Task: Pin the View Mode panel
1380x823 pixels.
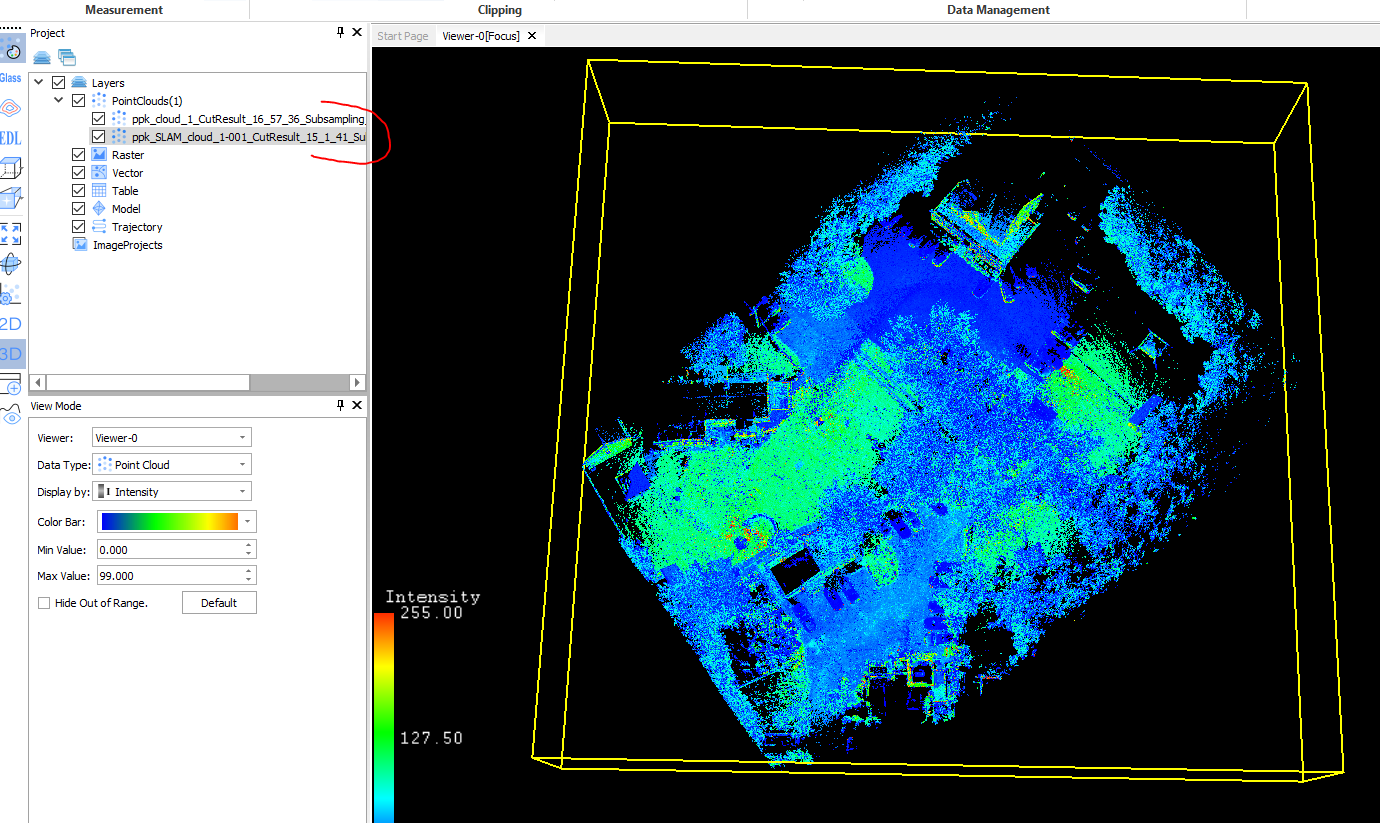Action: pos(340,405)
